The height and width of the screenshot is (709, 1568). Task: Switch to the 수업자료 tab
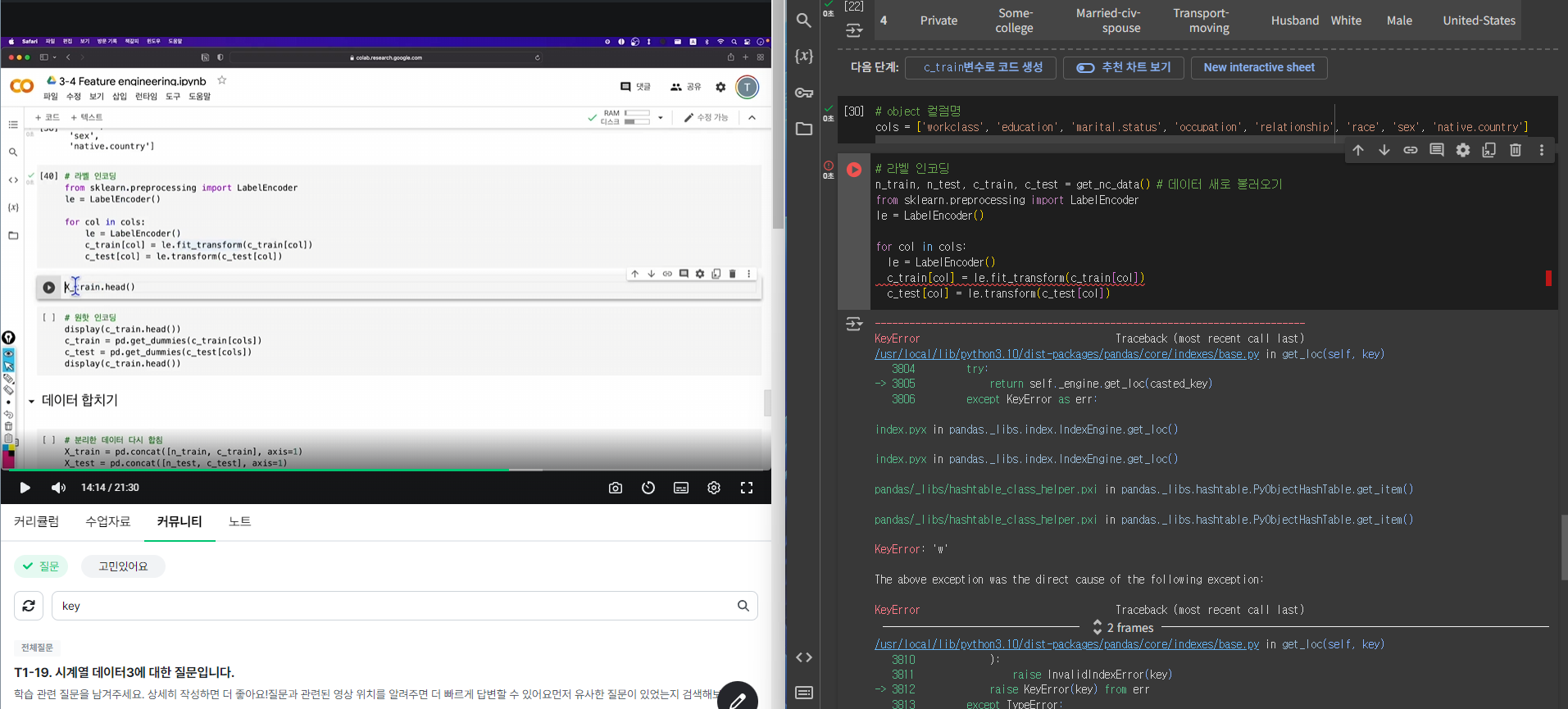click(x=108, y=521)
